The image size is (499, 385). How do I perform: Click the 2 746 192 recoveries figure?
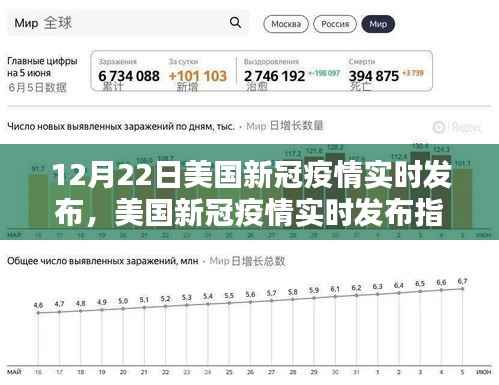click(x=274, y=76)
